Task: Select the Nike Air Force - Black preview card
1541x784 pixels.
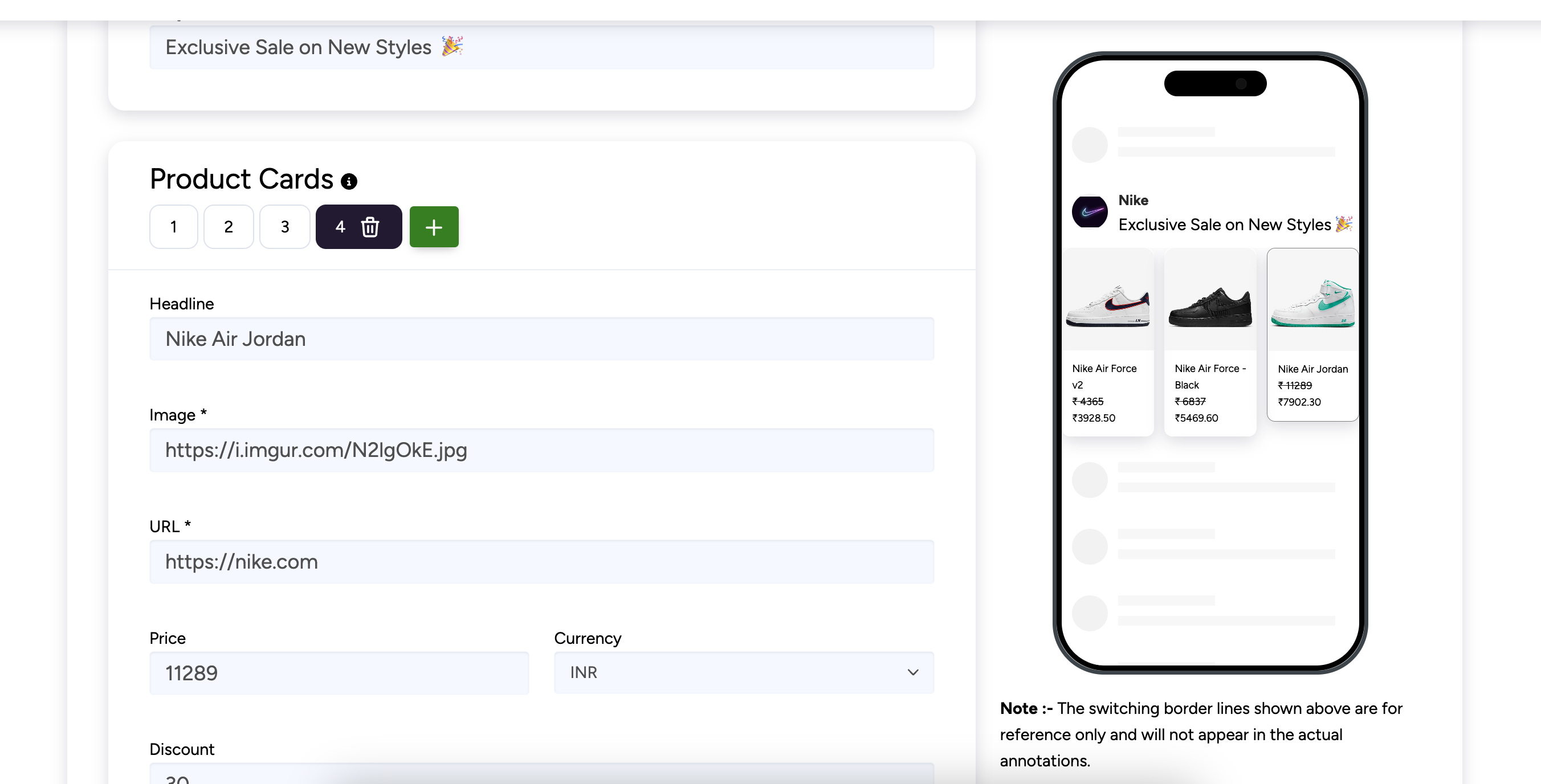Action: point(1209,342)
